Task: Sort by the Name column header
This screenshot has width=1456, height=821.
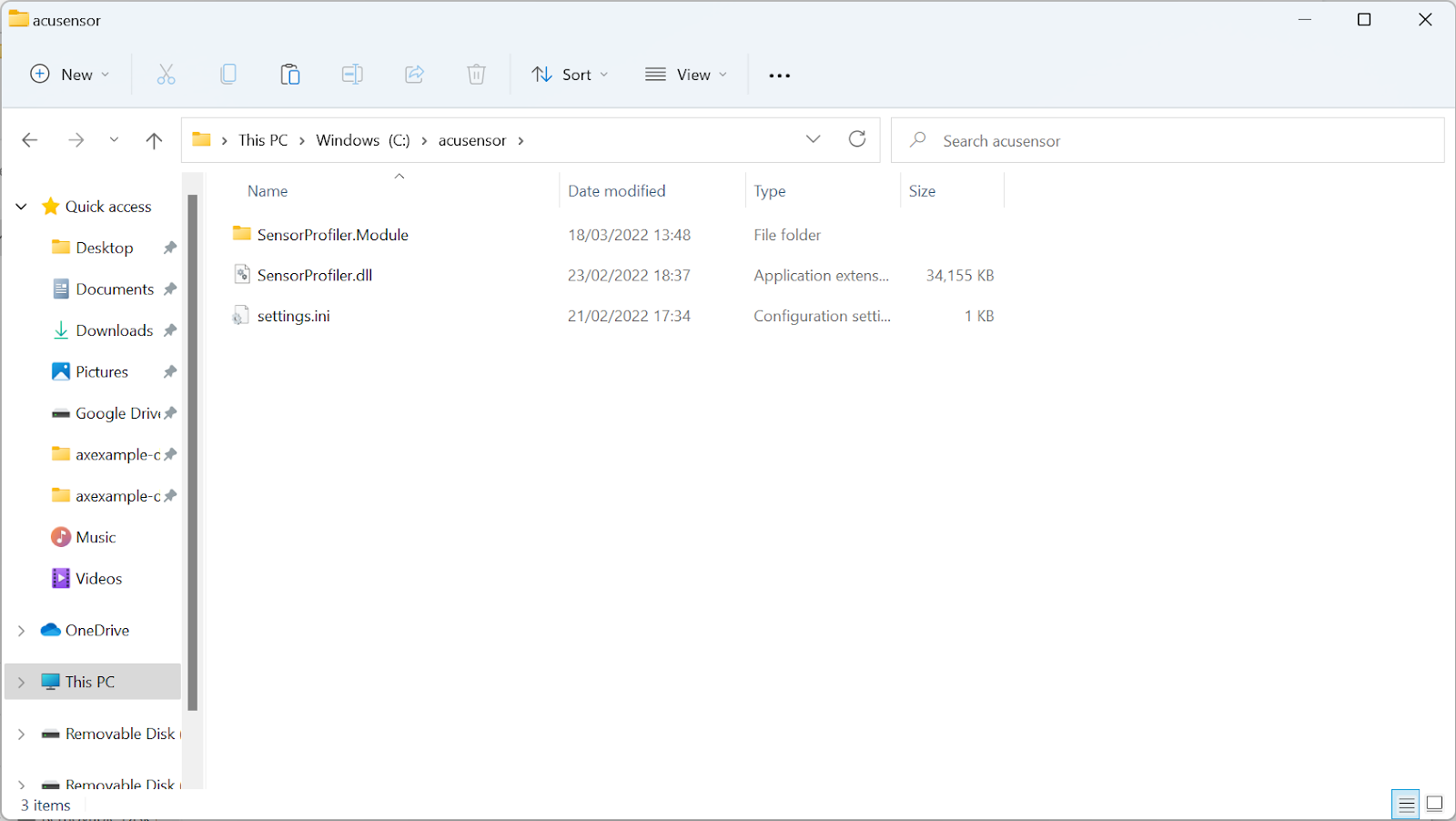Action: 268,191
